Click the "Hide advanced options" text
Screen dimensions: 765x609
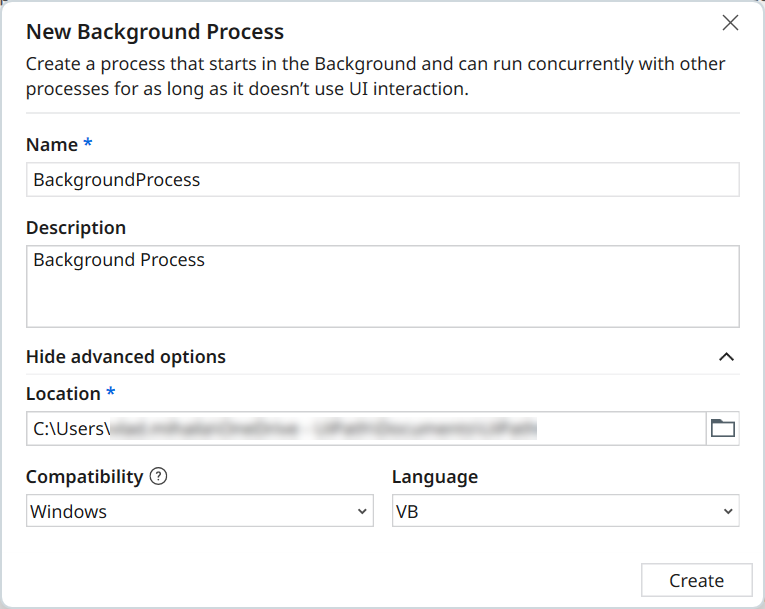126,357
